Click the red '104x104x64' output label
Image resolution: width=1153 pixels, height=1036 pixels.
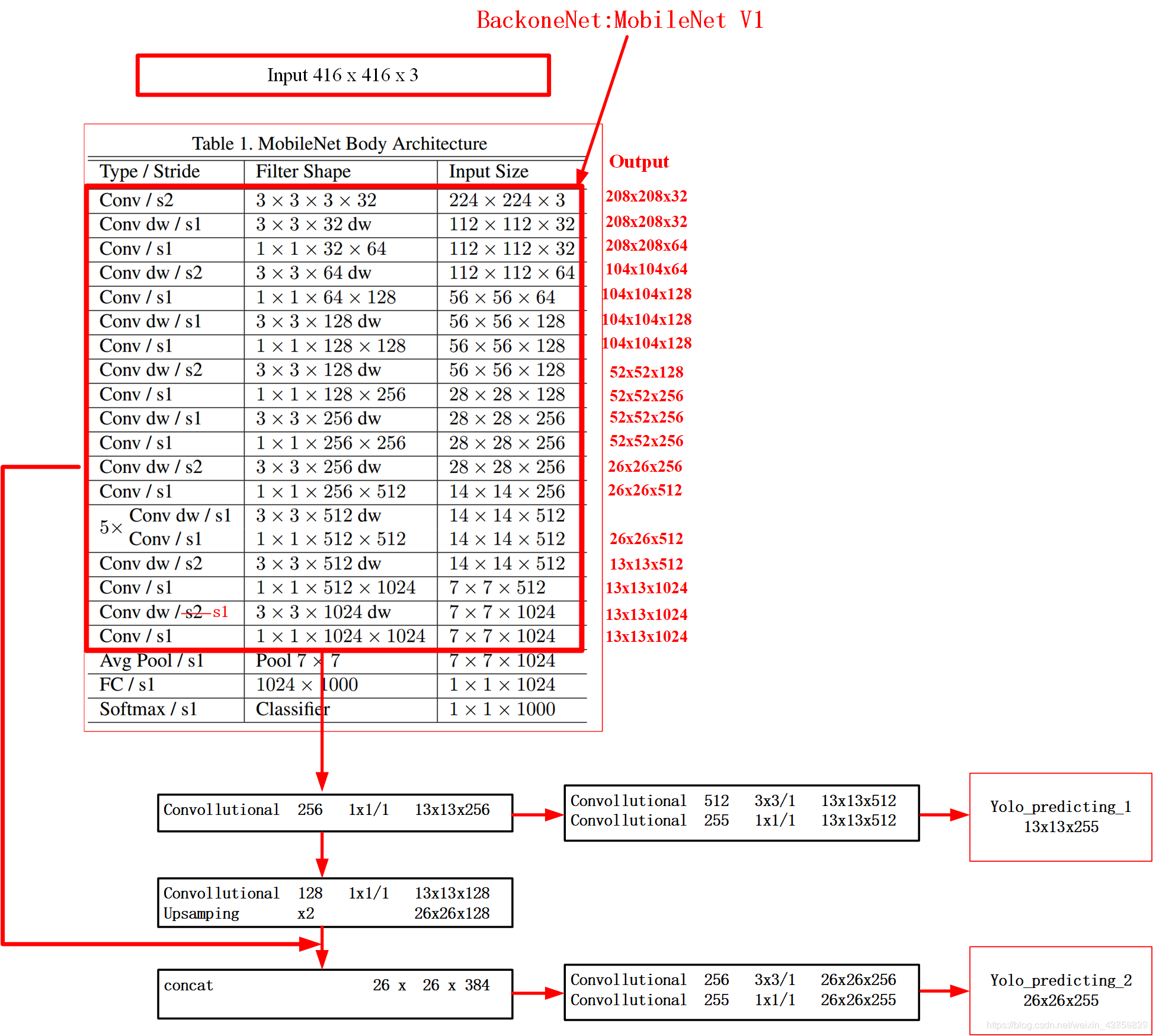(646, 268)
